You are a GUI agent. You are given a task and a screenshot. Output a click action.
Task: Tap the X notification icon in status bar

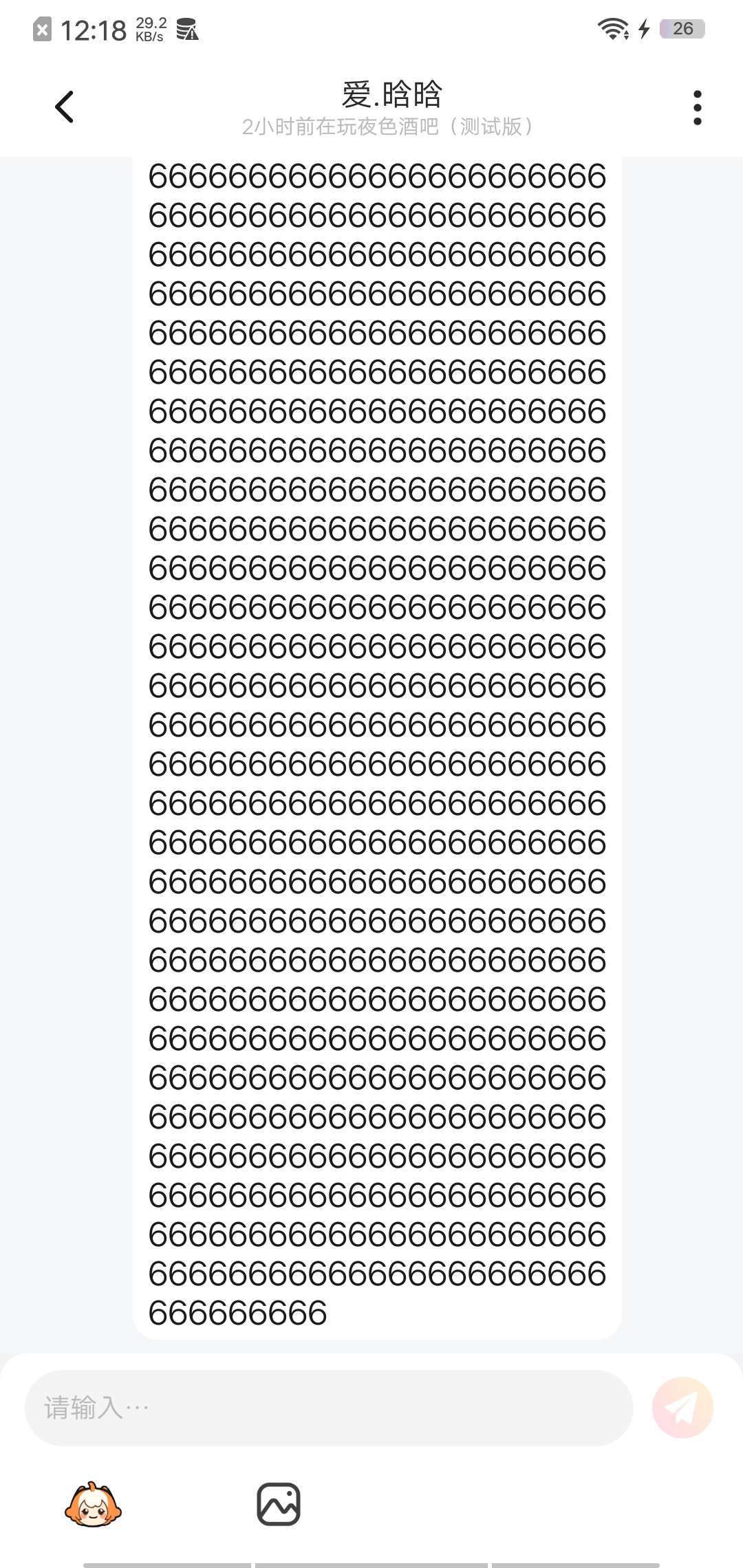coord(42,30)
